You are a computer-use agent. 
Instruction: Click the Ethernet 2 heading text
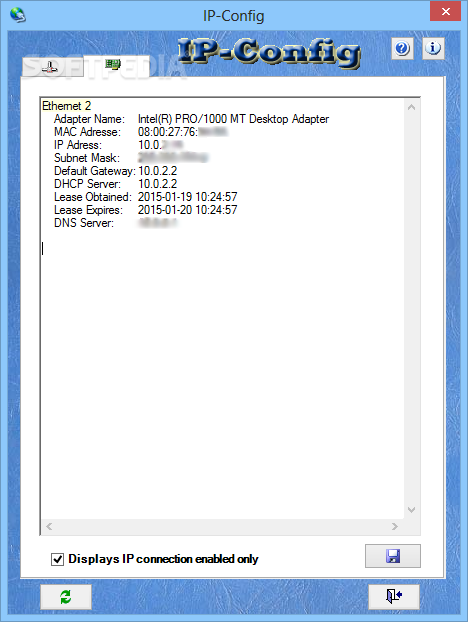[66, 106]
